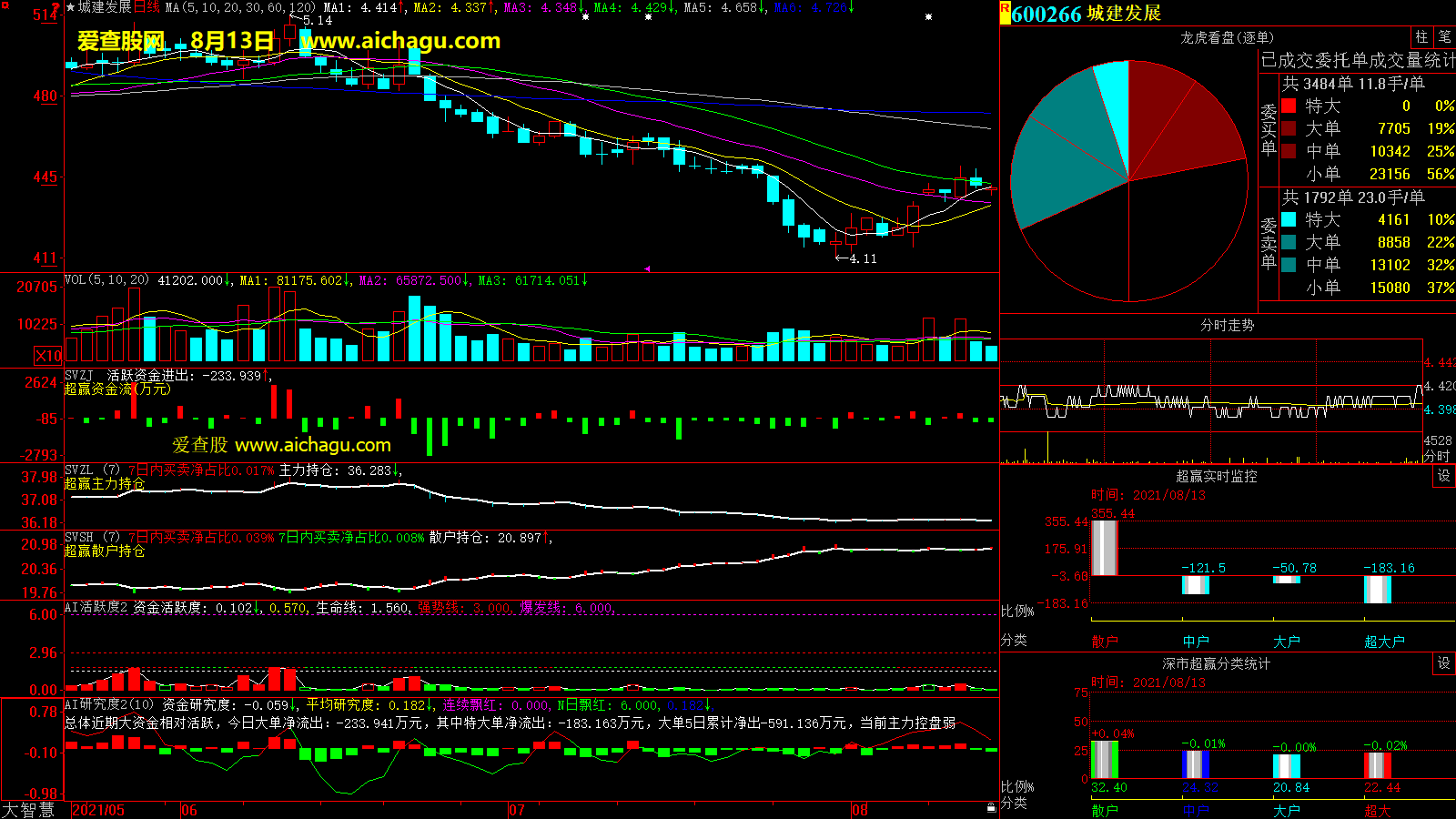Click the cyan 特大 sell order swatch
Image resolution: width=1456 pixels, height=819 pixels.
click(x=1289, y=219)
